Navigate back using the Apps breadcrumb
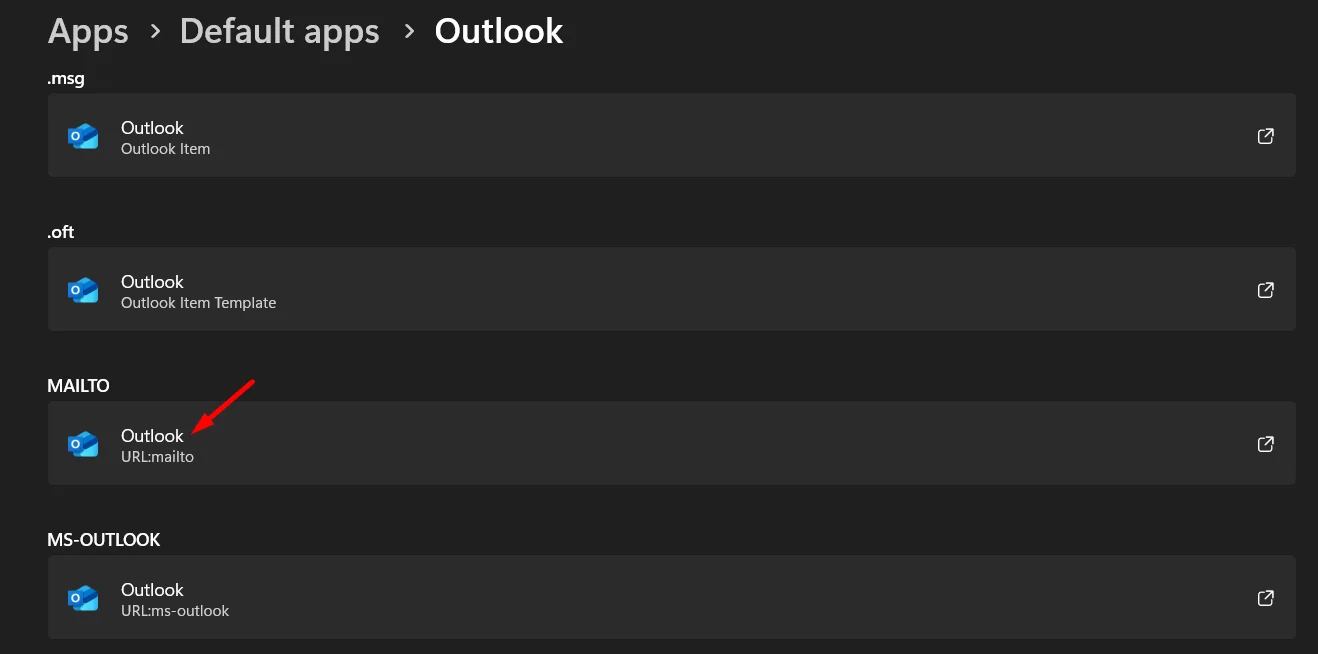The image size is (1318, 654). 87,31
